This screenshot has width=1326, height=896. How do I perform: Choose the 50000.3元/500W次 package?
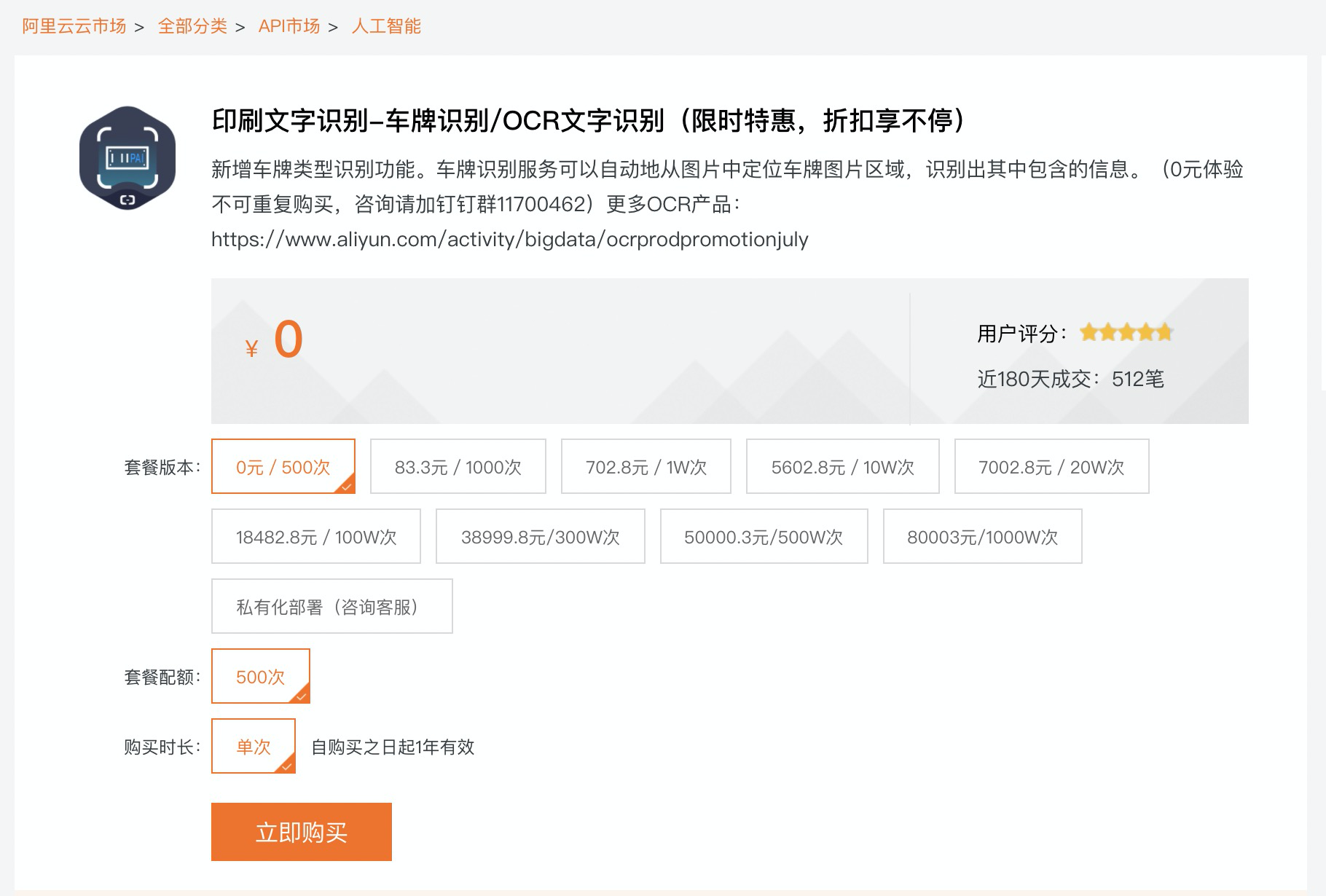(764, 536)
